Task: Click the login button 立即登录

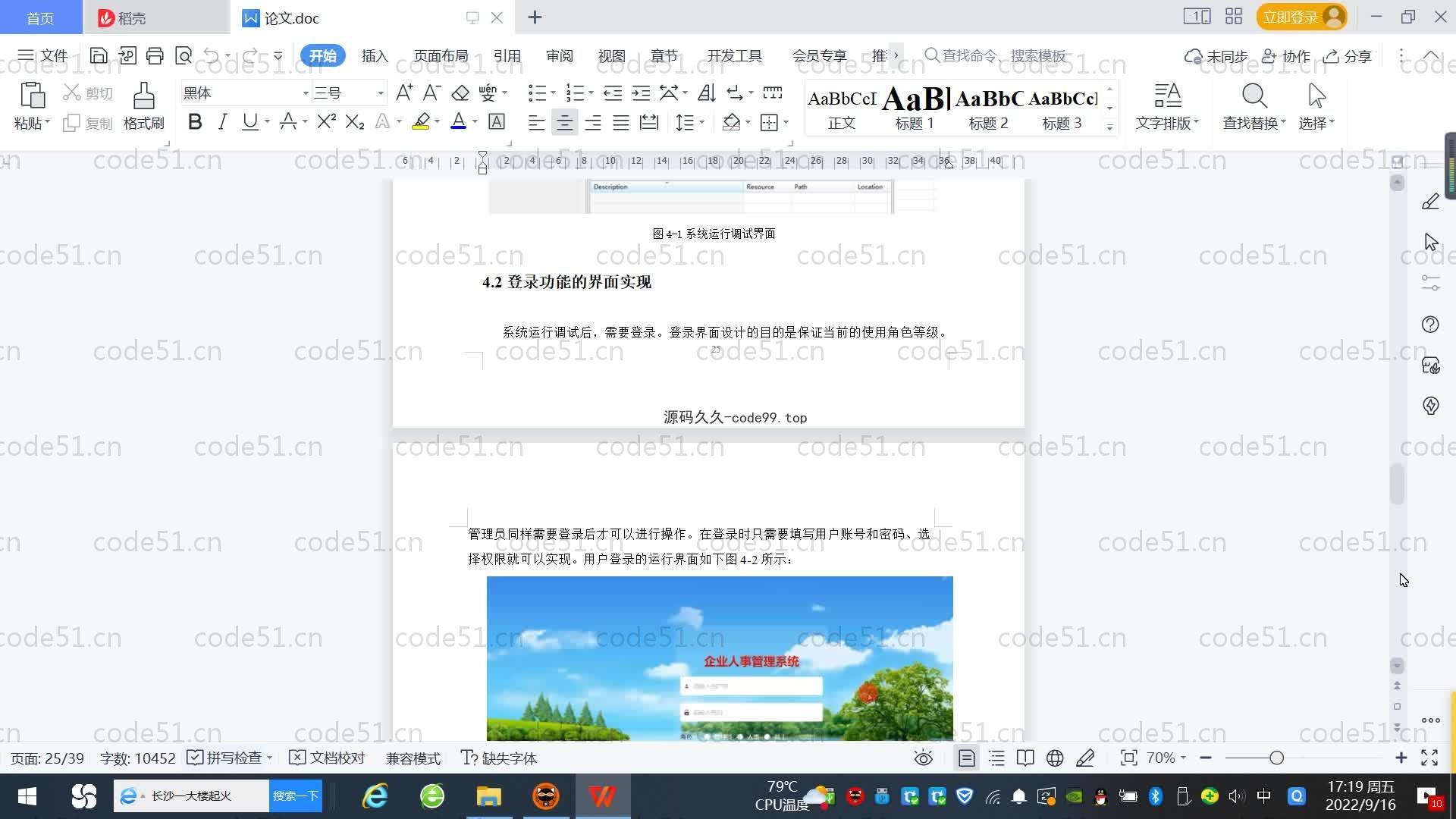Action: pos(1301,17)
